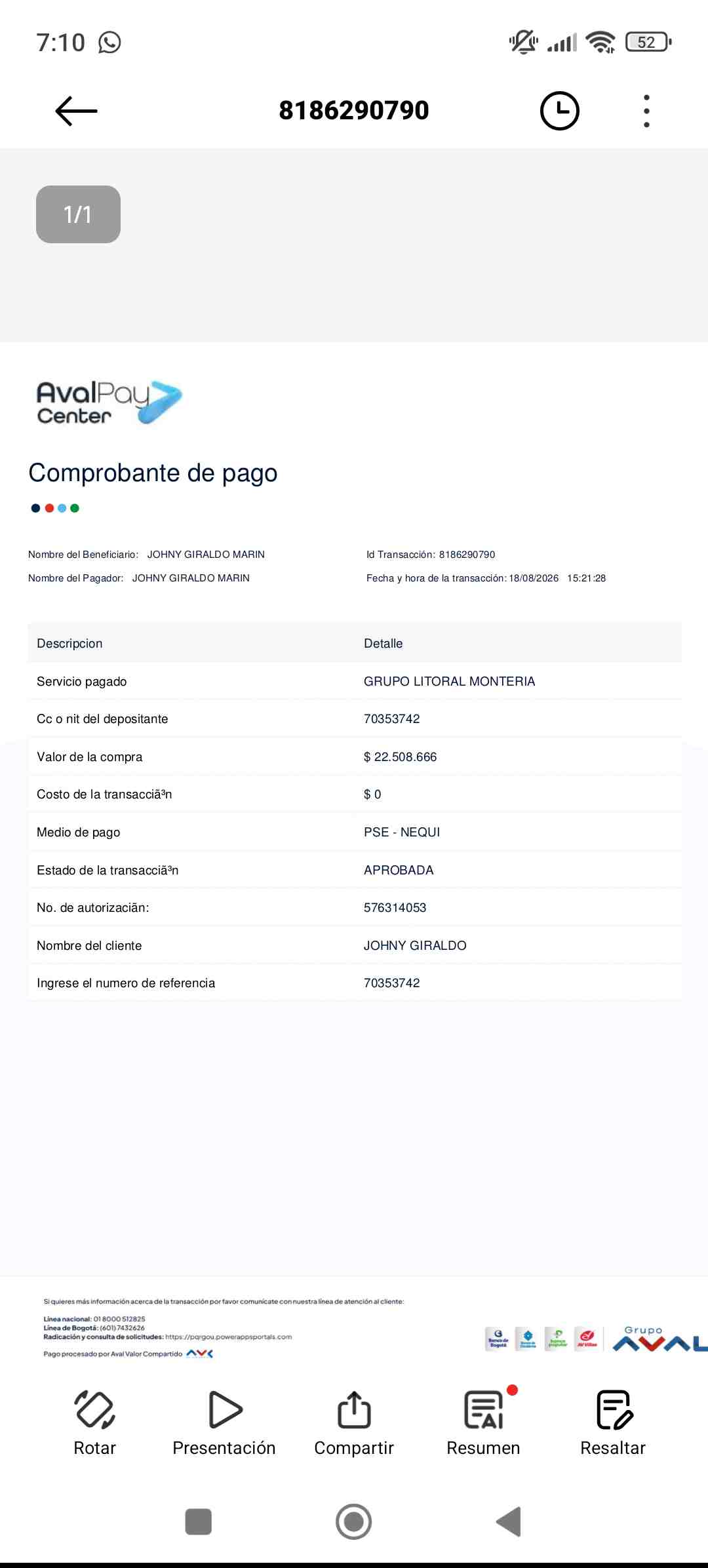Tap the Compartir share icon
The image size is (708, 1568).
[x=354, y=1409]
